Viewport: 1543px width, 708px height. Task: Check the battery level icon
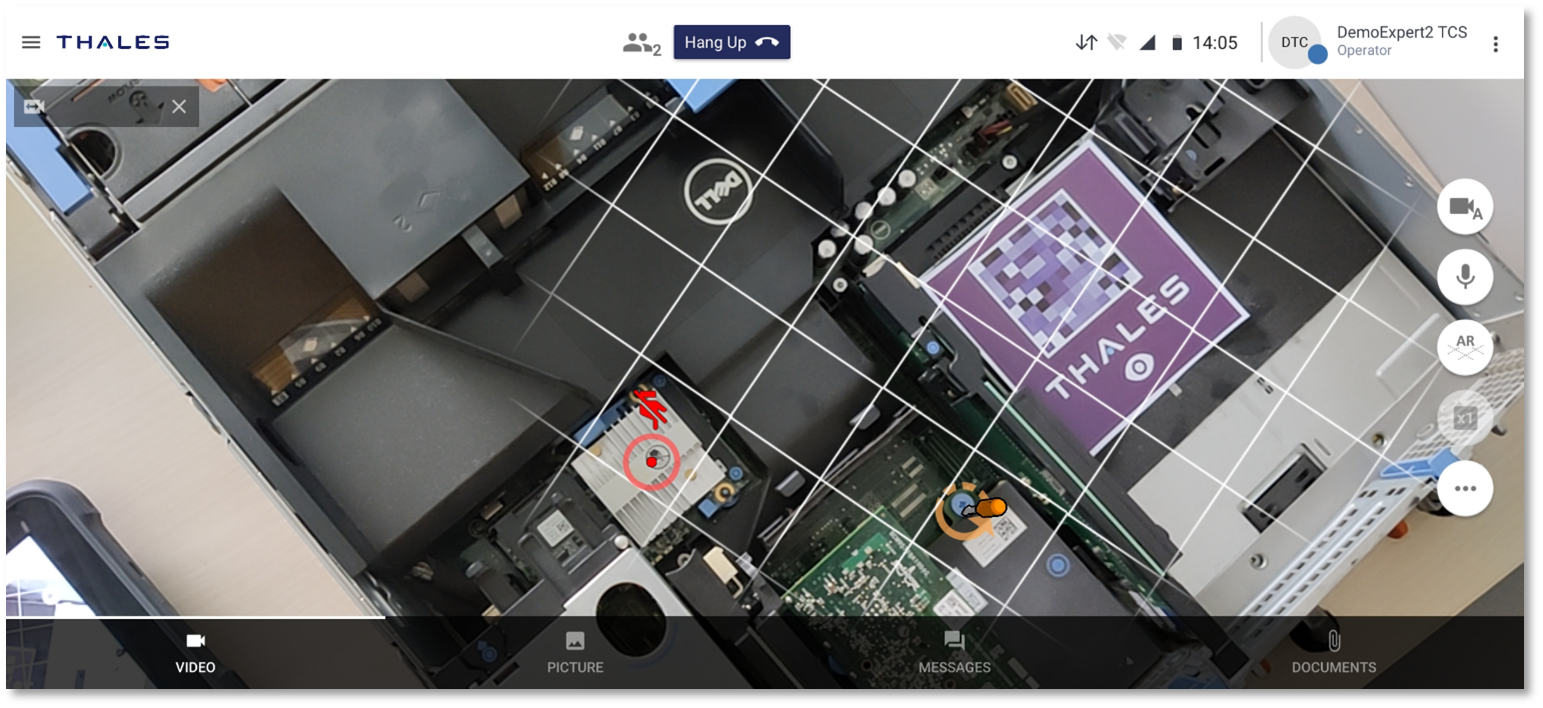click(x=1177, y=43)
